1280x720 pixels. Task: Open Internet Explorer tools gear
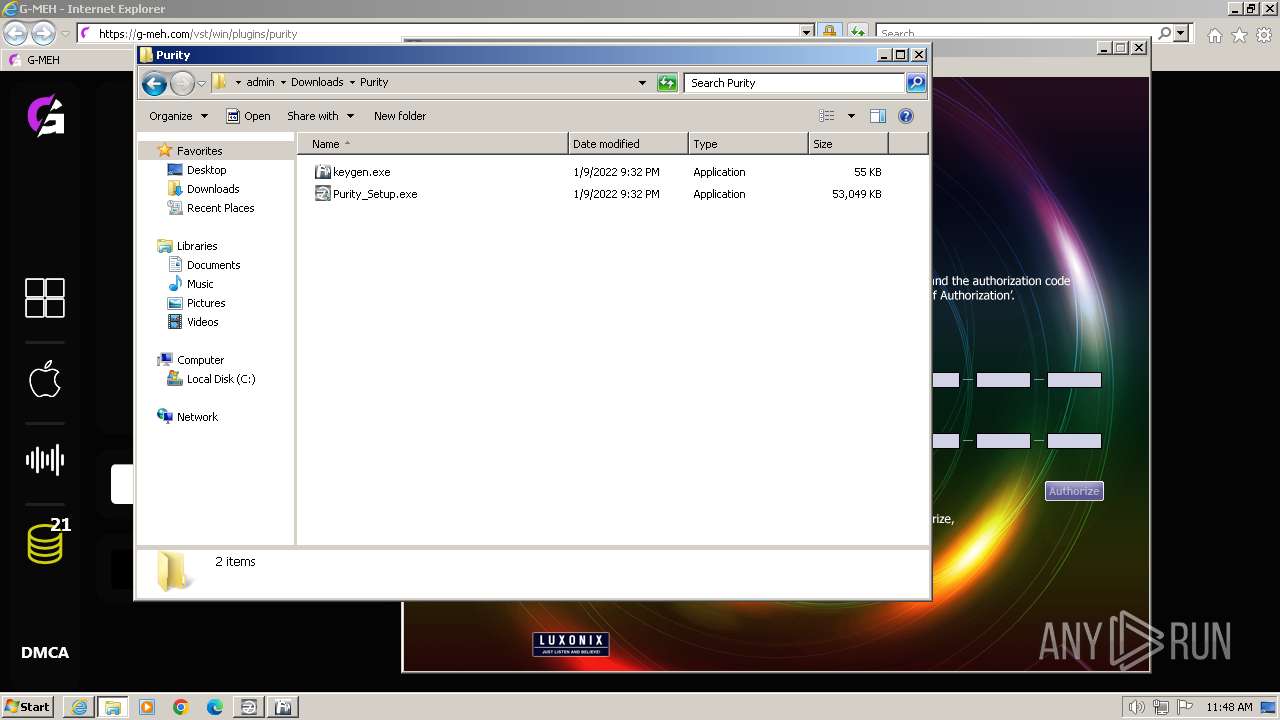(1263, 35)
